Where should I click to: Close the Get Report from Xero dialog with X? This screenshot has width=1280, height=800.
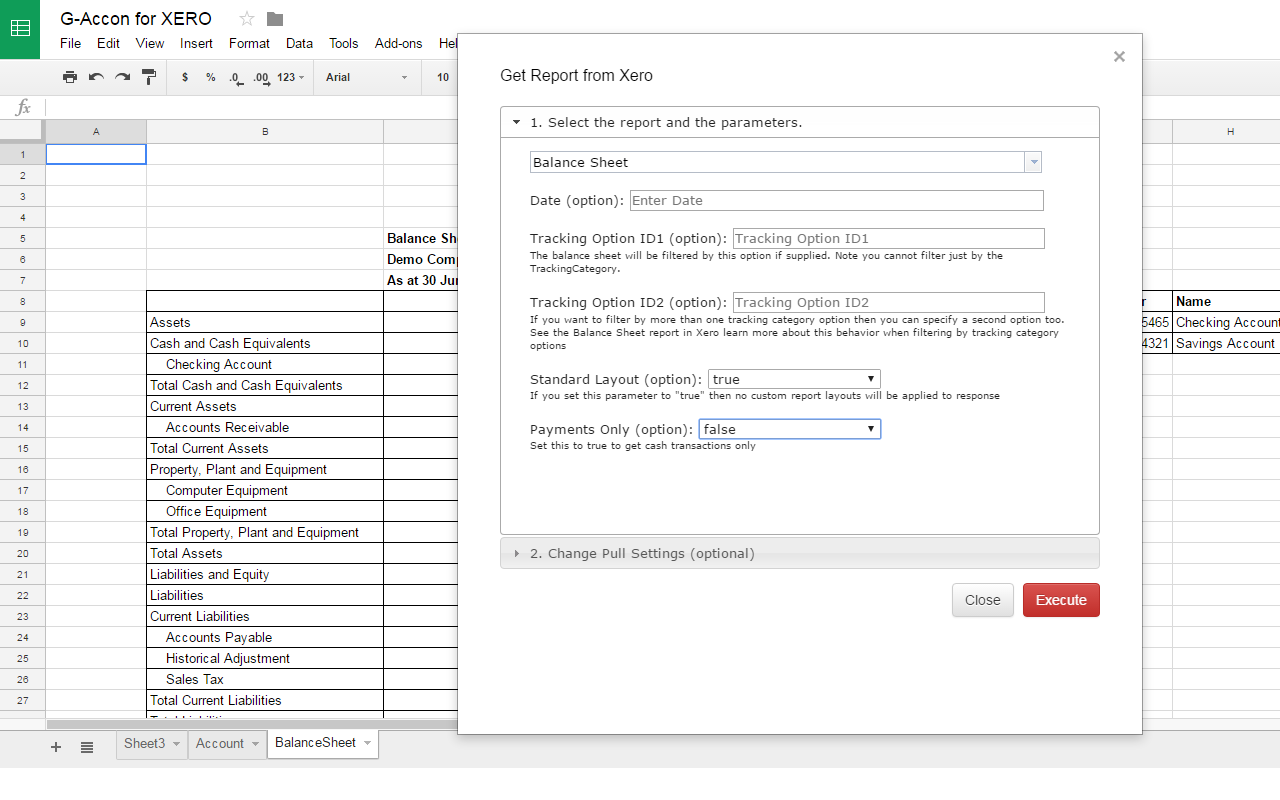click(1119, 57)
